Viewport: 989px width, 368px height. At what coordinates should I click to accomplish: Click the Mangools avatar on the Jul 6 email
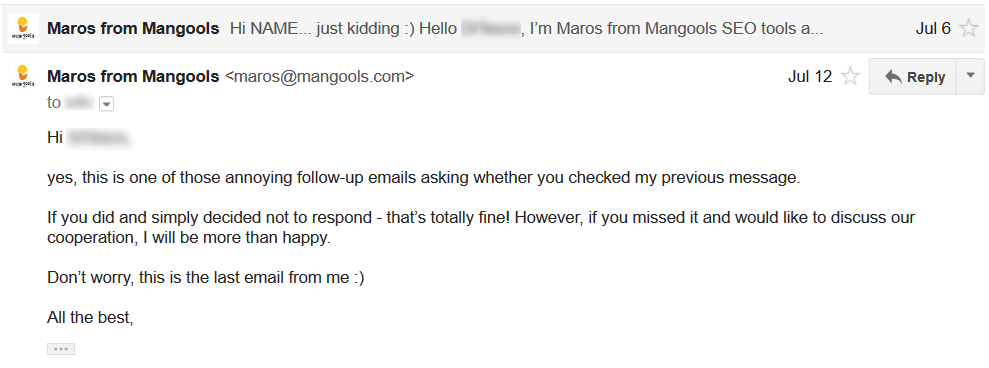(23, 28)
